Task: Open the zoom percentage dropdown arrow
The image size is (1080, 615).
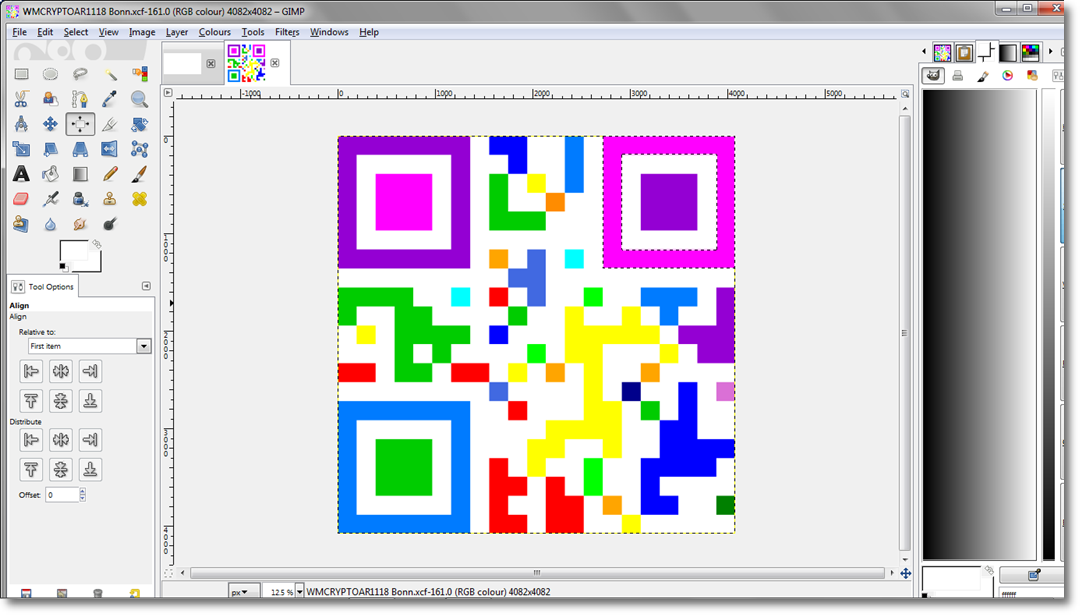Action: click(300, 592)
